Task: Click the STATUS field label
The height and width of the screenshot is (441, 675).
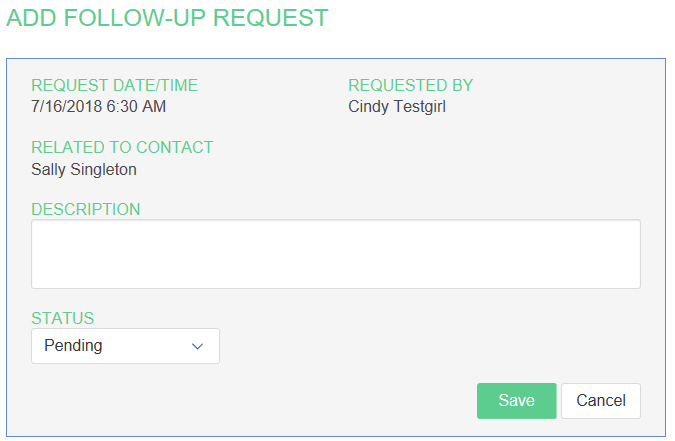Action: 63,318
